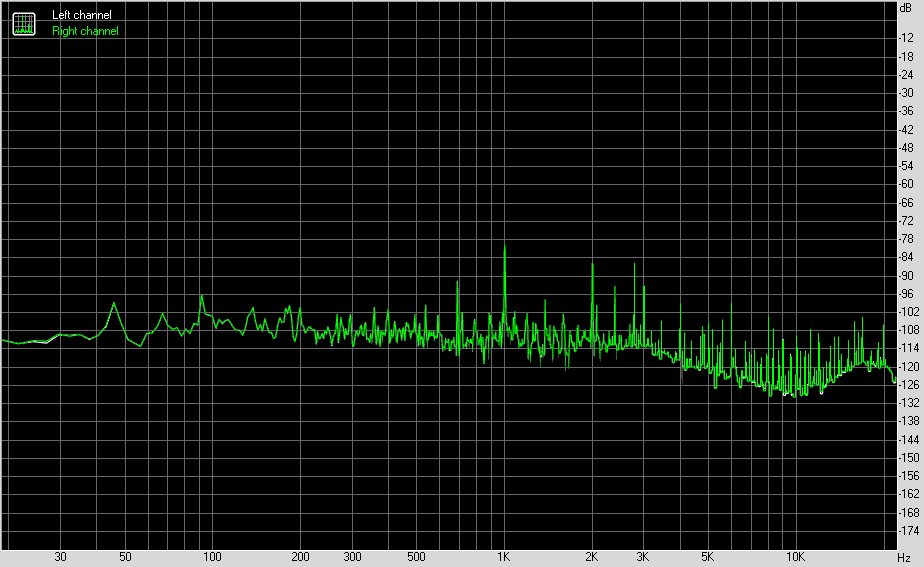This screenshot has width=924, height=567.
Task: Click the '-96' dB scale value
Action: click(906, 294)
